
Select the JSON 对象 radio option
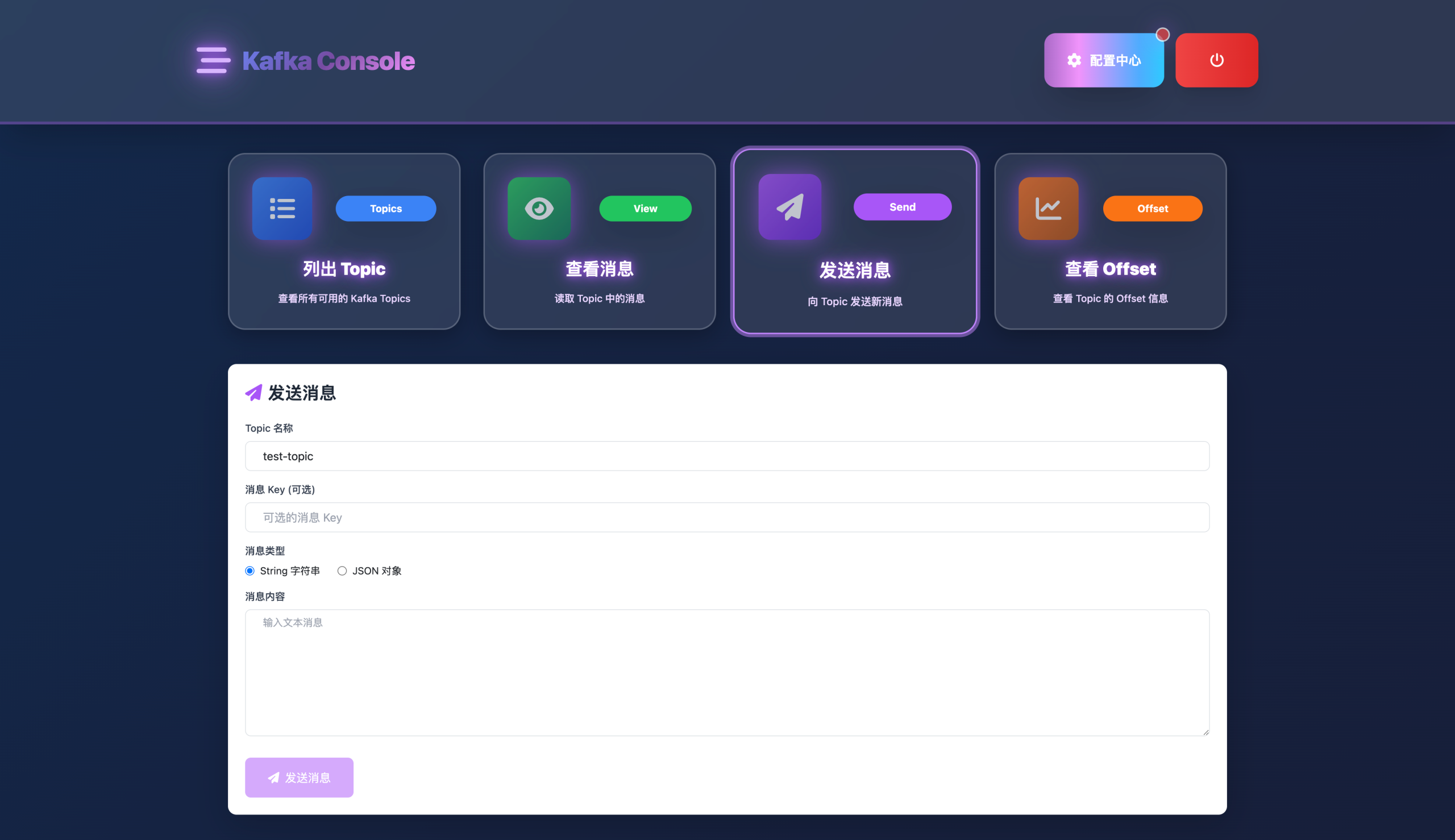point(342,571)
